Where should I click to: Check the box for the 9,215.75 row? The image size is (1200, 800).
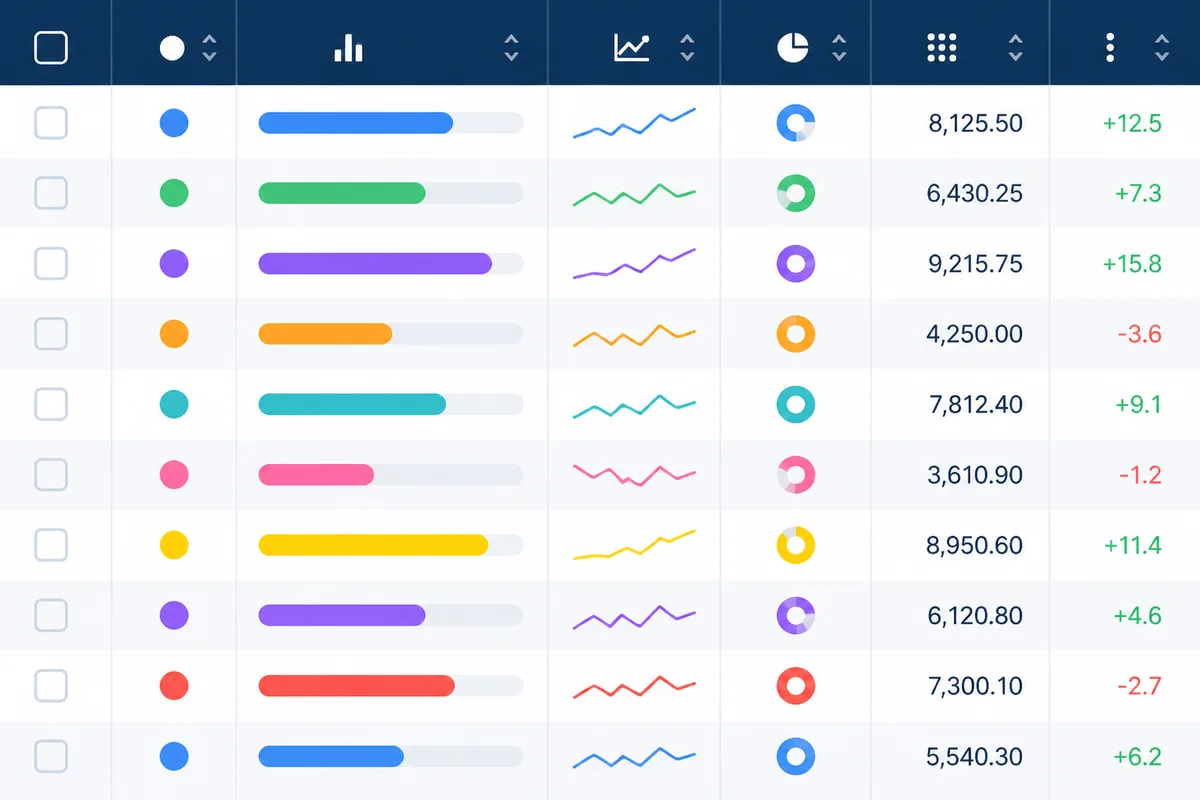[51, 264]
